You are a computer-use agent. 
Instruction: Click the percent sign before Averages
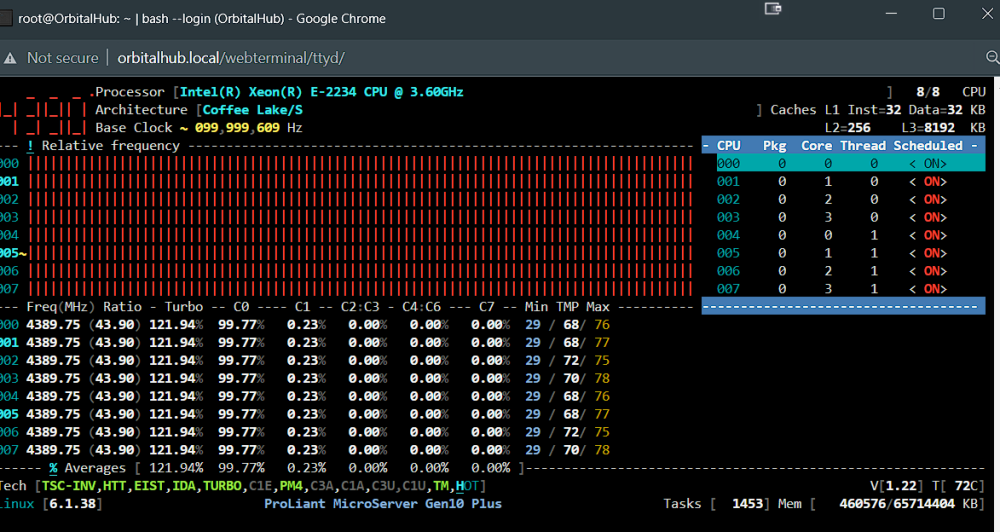pyautogui.click(x=54, y=468)
